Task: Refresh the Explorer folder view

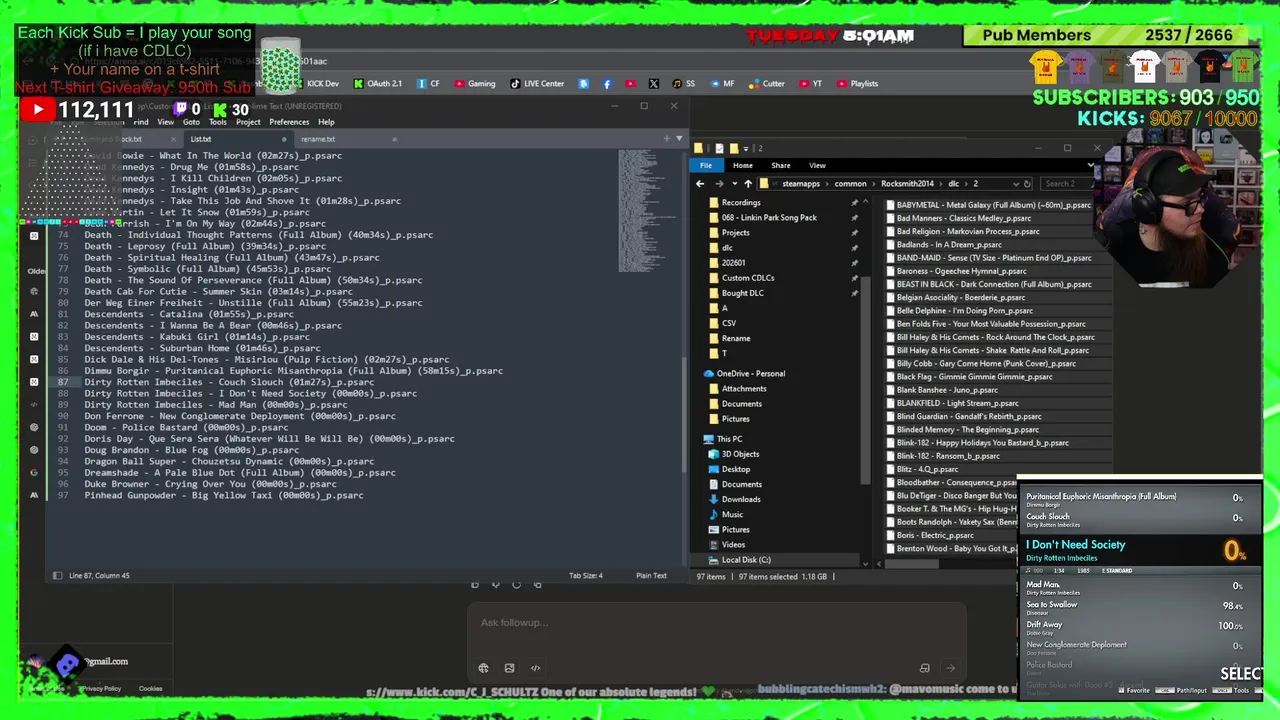Action: coord(1027,184)
